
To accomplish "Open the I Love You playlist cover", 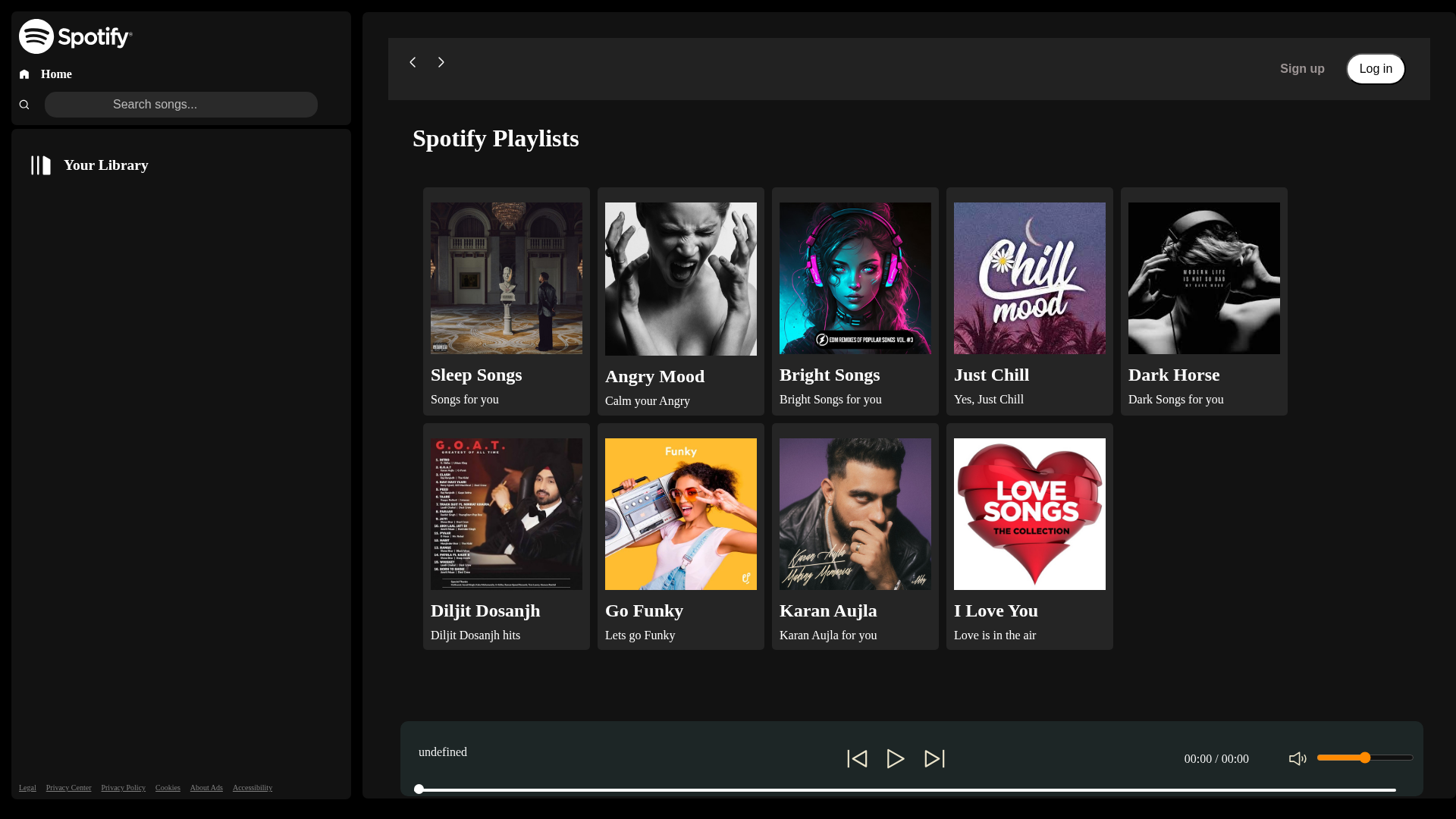I will [1030, 514].
